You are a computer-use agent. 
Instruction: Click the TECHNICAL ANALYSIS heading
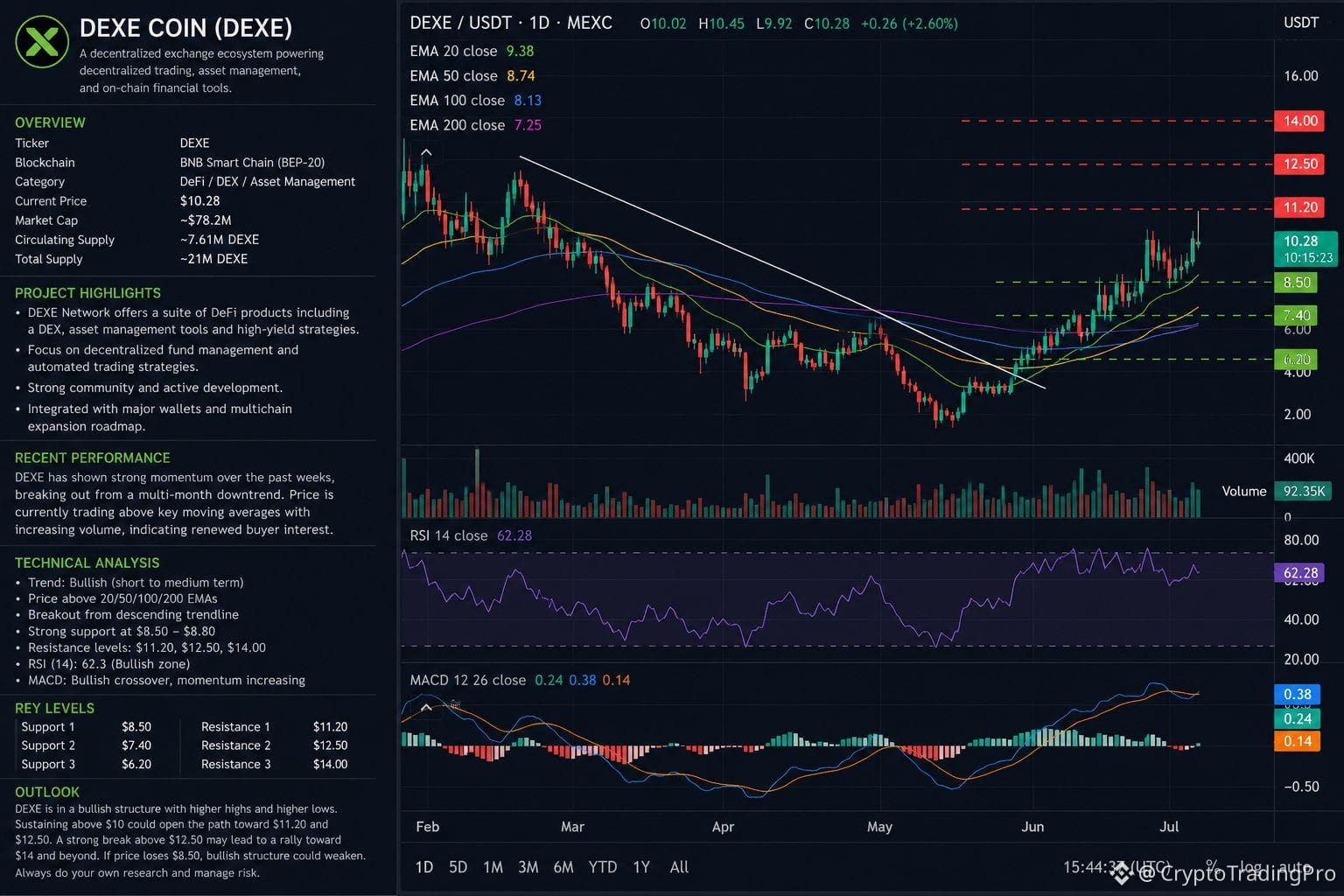[x=87, y=563]
